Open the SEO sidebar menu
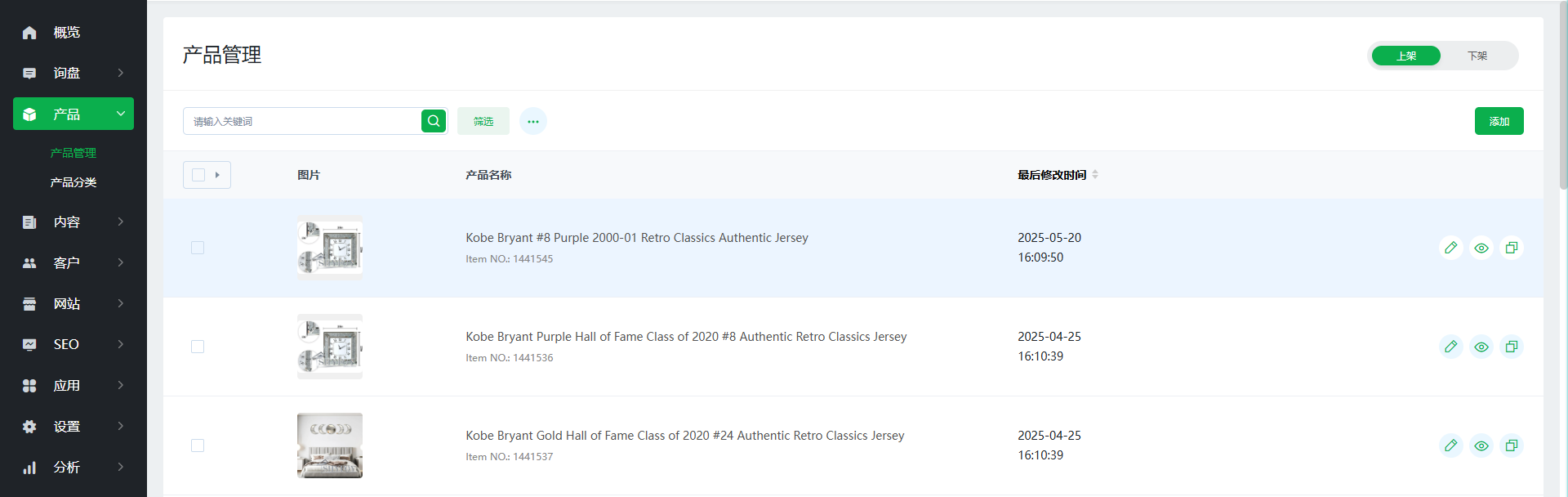Viewport: 1568px width, 497px height. (73, 344)
